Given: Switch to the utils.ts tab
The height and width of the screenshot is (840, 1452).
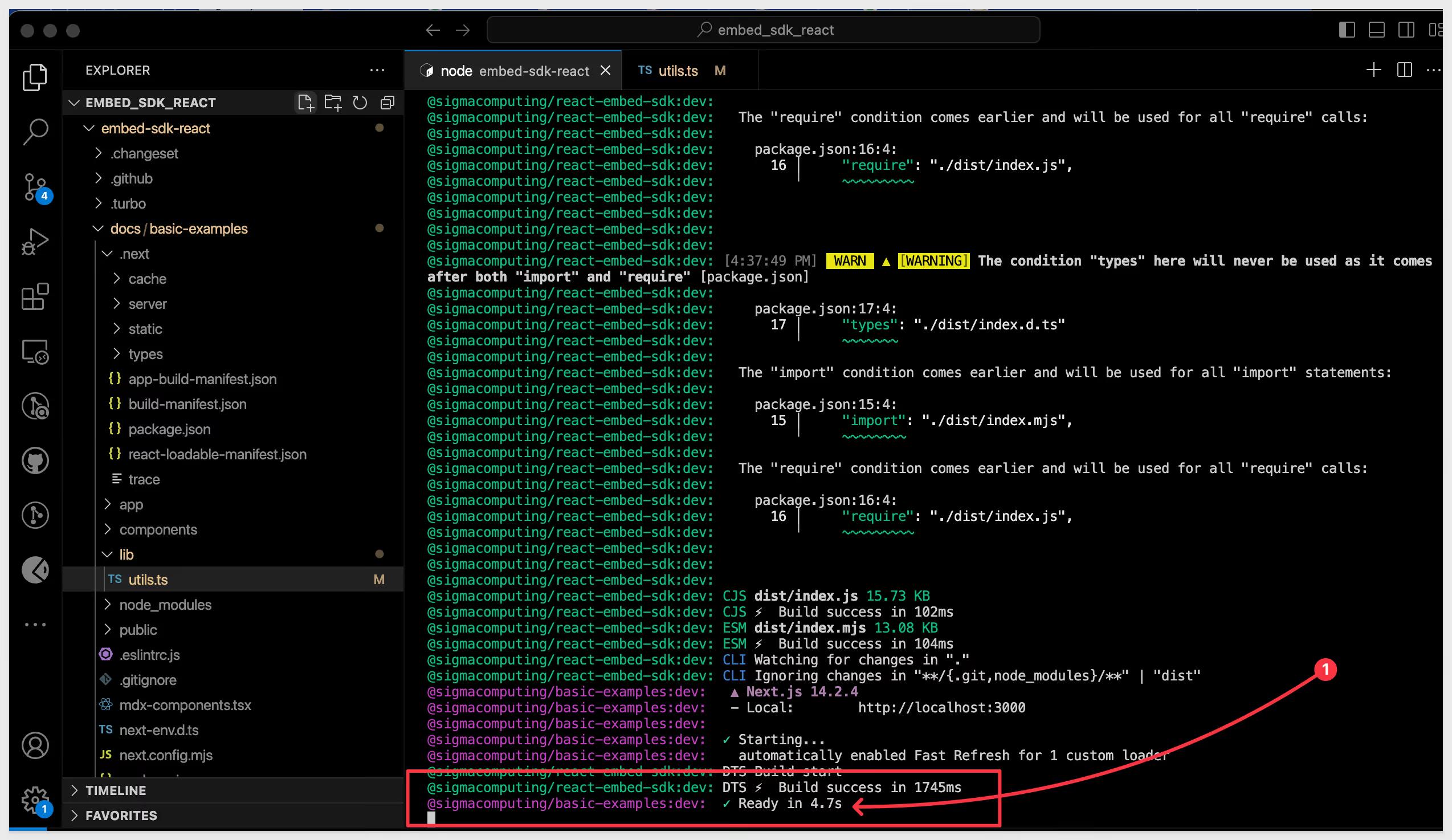Looking at the screenshot, I should pyautogui.click(x=690, y=70).
